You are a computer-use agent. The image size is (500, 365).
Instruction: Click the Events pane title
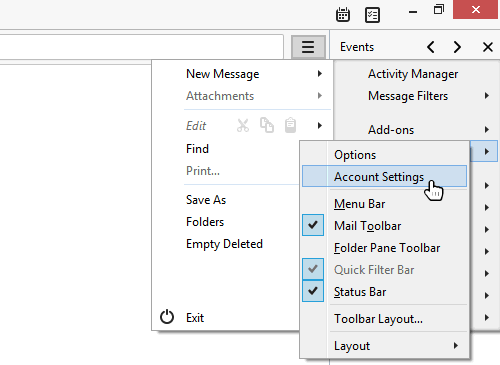point(357,47)
